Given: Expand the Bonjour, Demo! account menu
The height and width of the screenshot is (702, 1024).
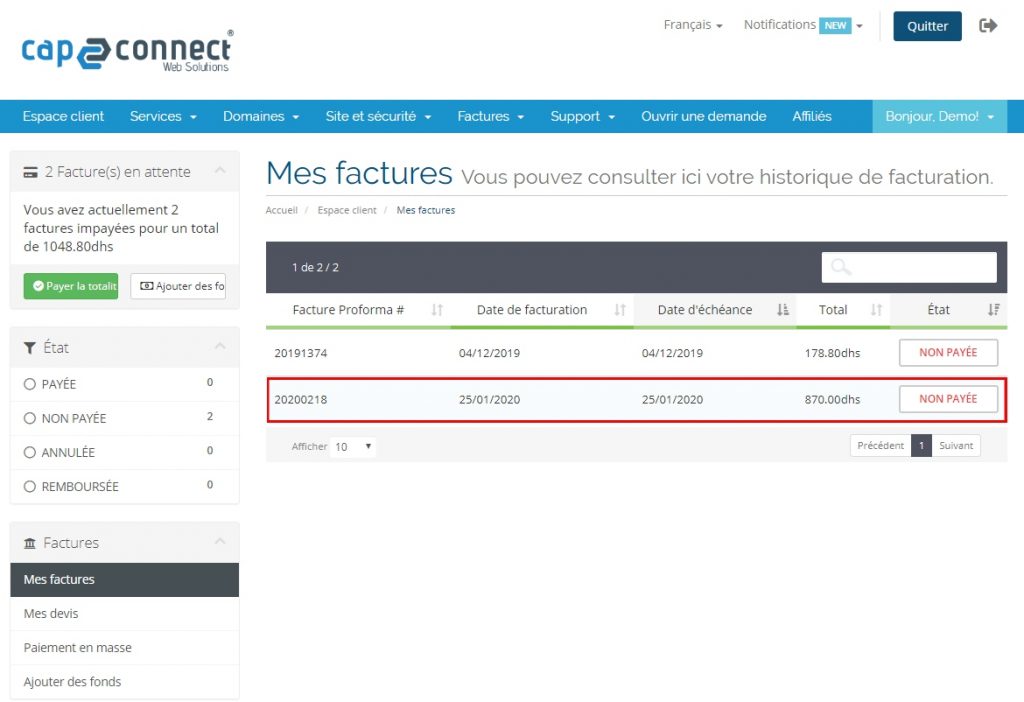Looking at the screenshot, I should (939, 116).
